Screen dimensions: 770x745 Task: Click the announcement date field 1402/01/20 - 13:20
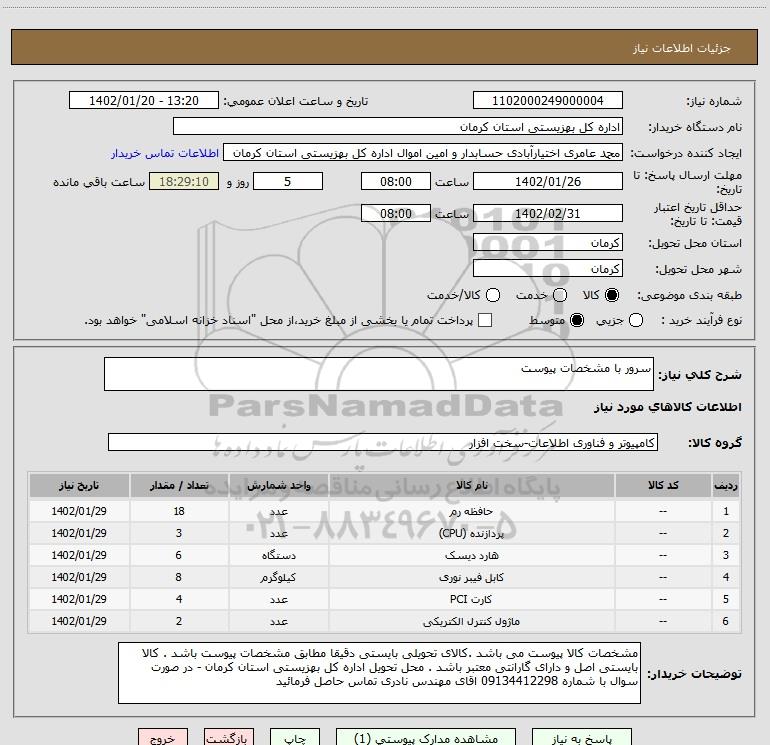(x=144, y=101)
